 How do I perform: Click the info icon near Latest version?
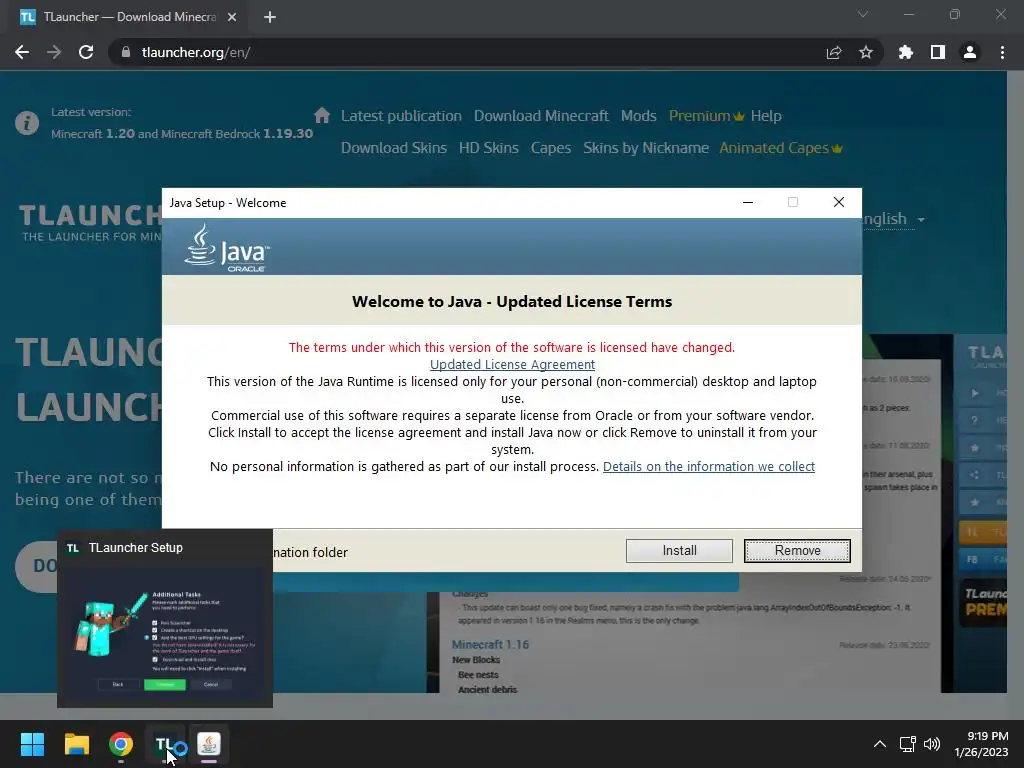(27, 122)
